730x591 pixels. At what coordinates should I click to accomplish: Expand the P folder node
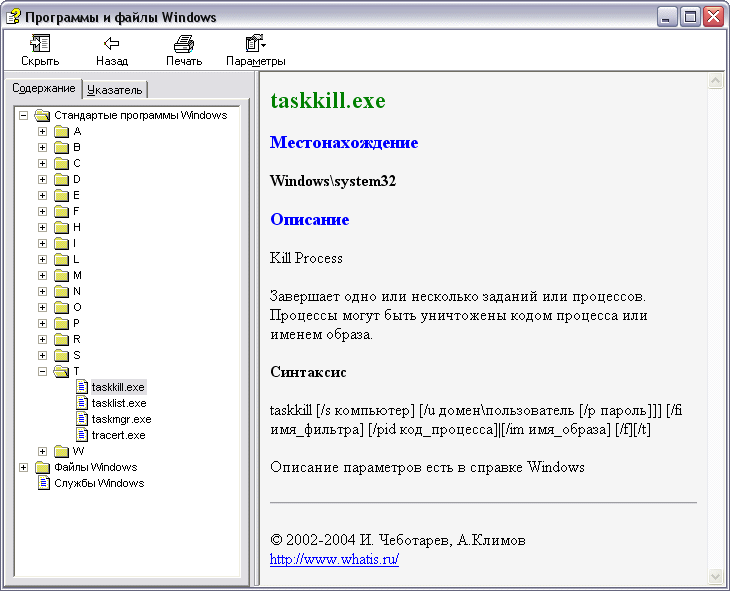[42, 323]
